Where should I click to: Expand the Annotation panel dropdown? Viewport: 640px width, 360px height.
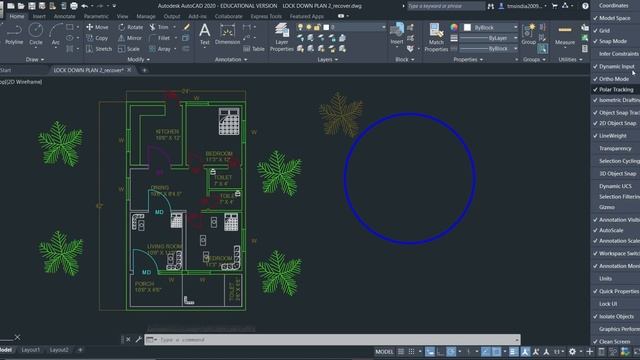pos(231,60)
